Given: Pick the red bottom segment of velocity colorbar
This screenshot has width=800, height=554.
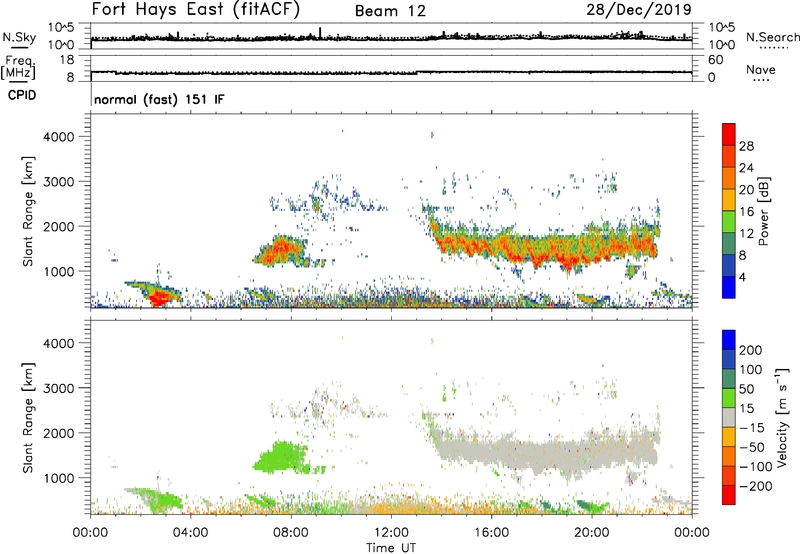Looking at the screenshot, I should (729, 495).
